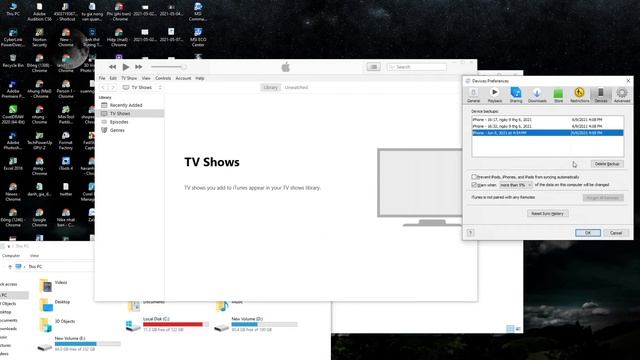The height and width of the screenshot is (360, 640).
Task: Open iTools 4 desktop icon
Action: 66,163
